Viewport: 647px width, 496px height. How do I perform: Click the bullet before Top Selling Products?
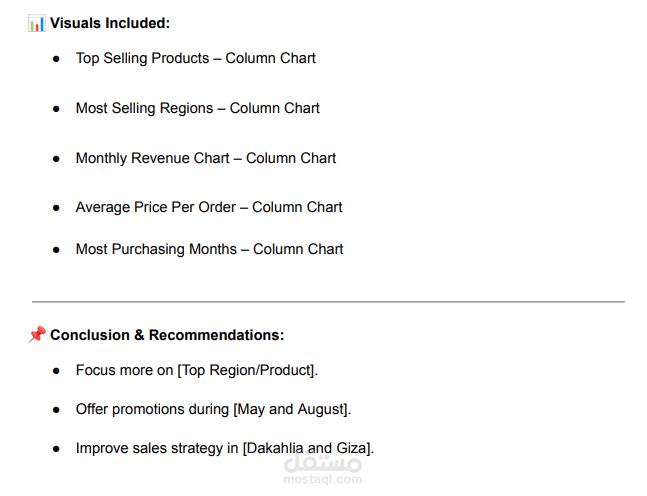click(56, 59)
